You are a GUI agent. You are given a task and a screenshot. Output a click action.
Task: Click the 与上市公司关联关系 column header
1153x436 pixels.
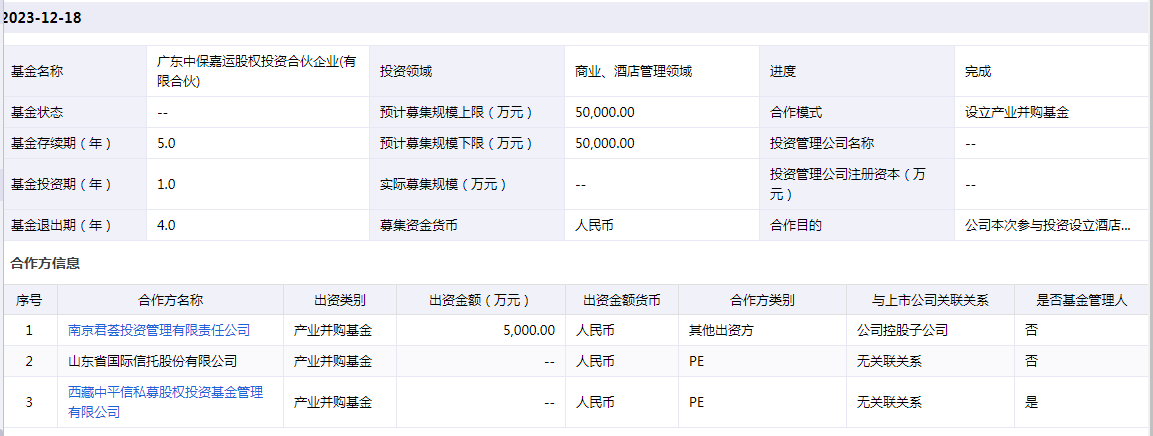pyautogui.click(x=929, y=300)
